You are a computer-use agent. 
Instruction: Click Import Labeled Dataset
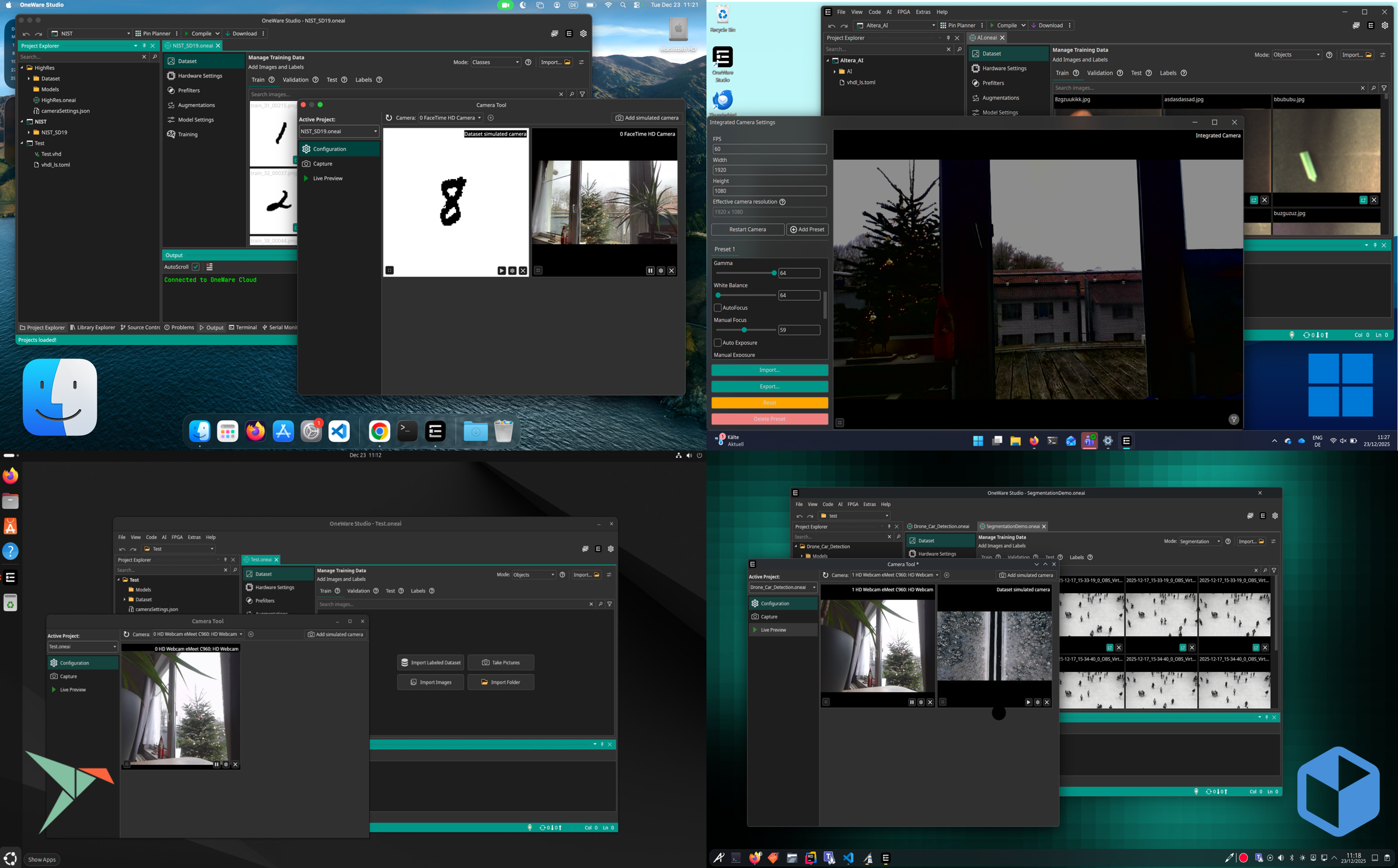pyautogui.click(x=430, y=662)
